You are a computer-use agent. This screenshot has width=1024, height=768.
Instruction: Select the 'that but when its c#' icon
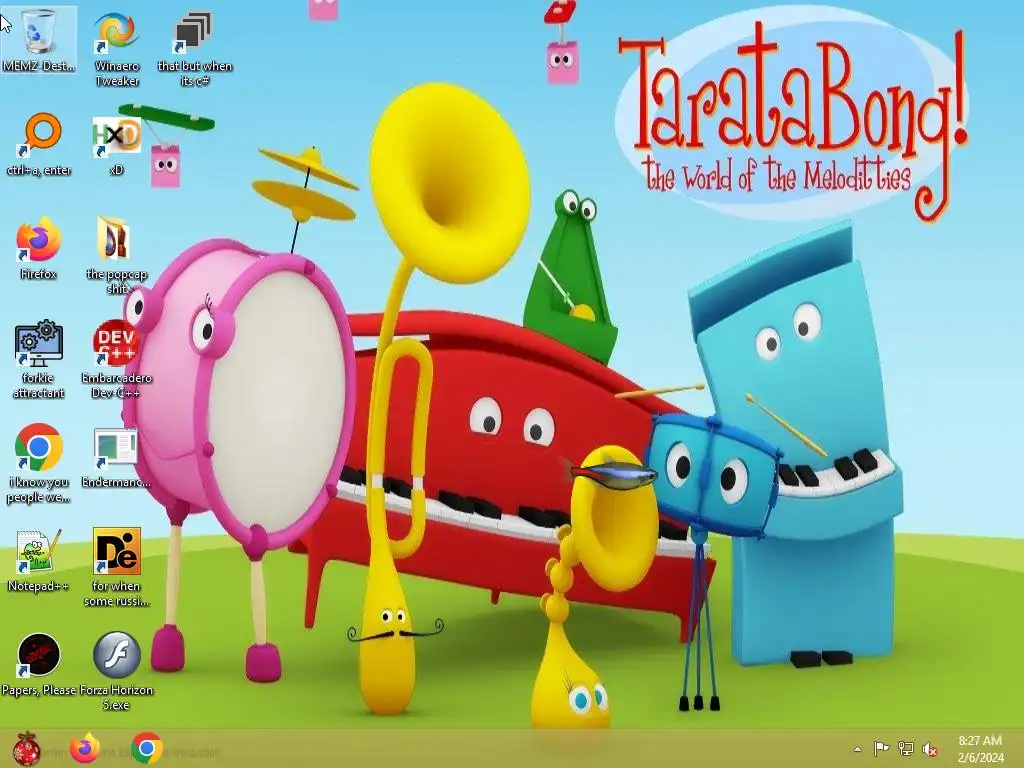click(194, 47)
